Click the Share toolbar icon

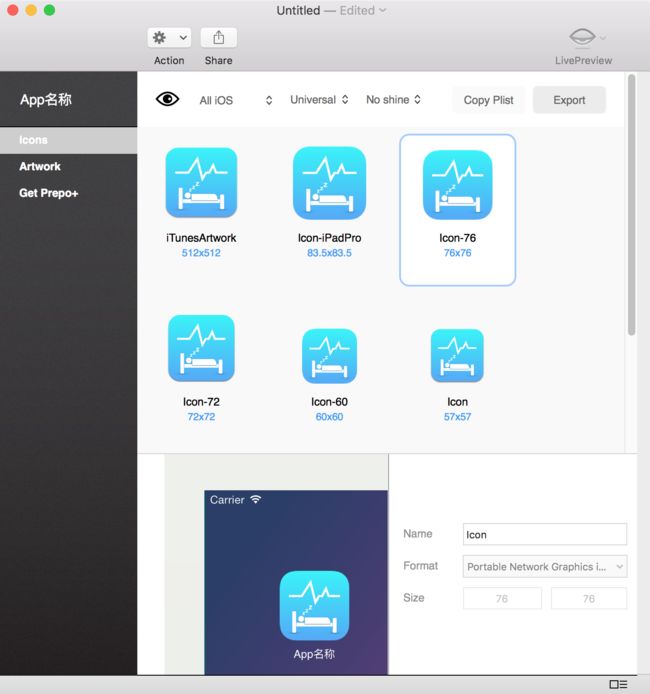pos(219,38)
